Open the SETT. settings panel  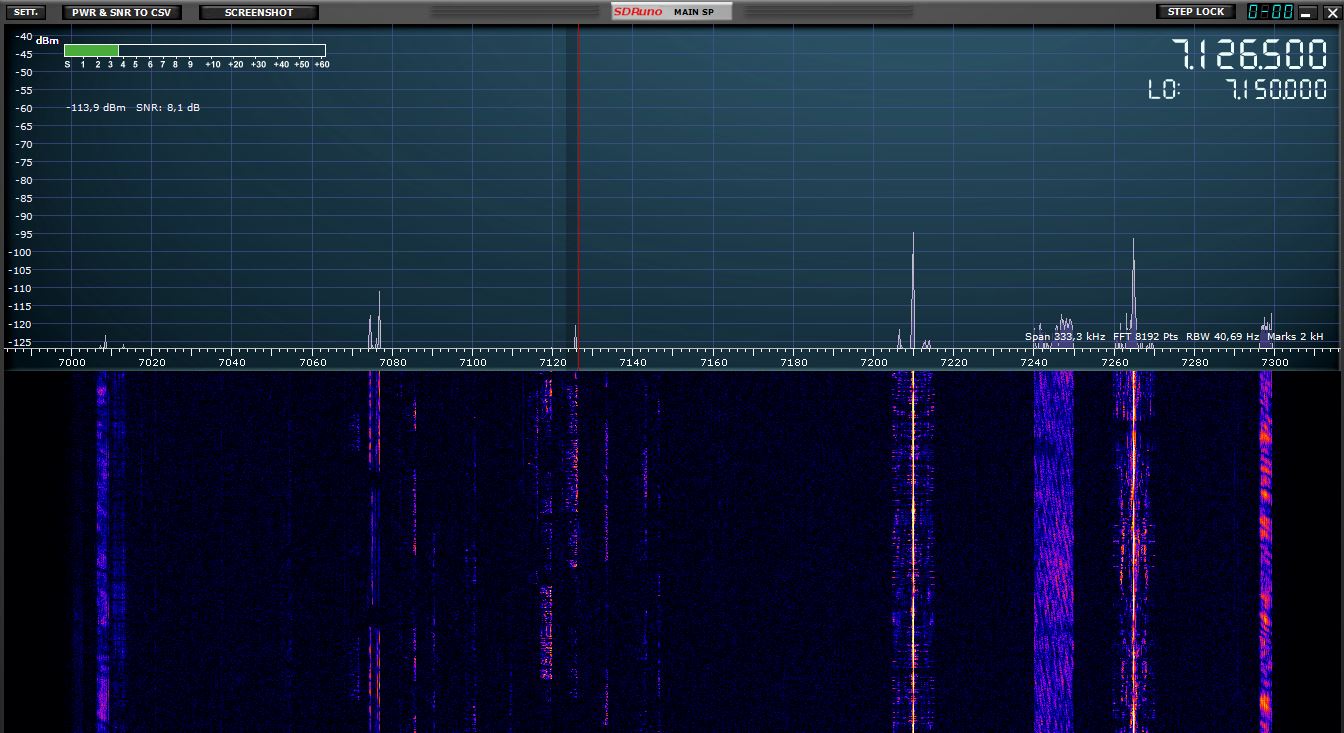click(28, 12)
